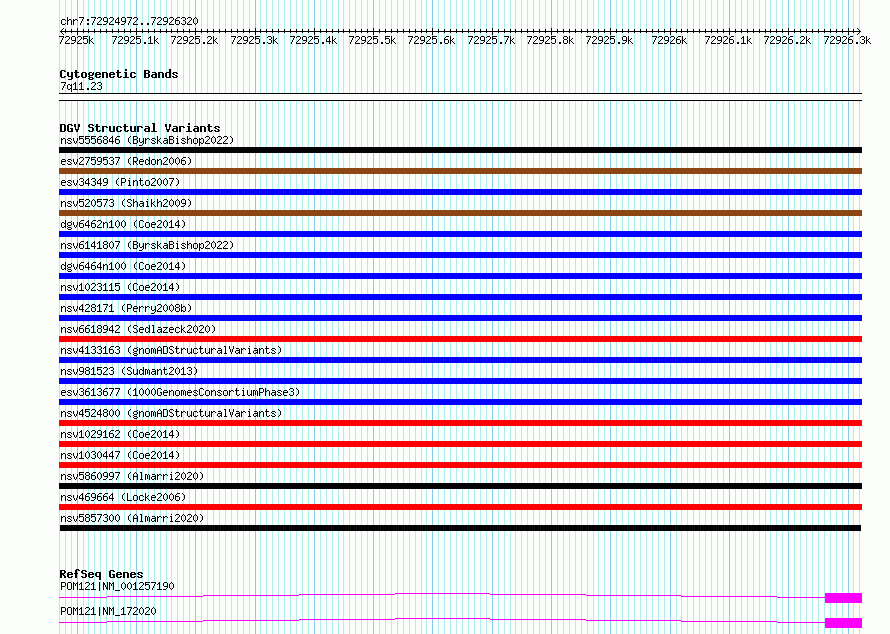Select the blue bar under nsv1023115
This screenshot has height=634, width=890.
click(460, 297)
